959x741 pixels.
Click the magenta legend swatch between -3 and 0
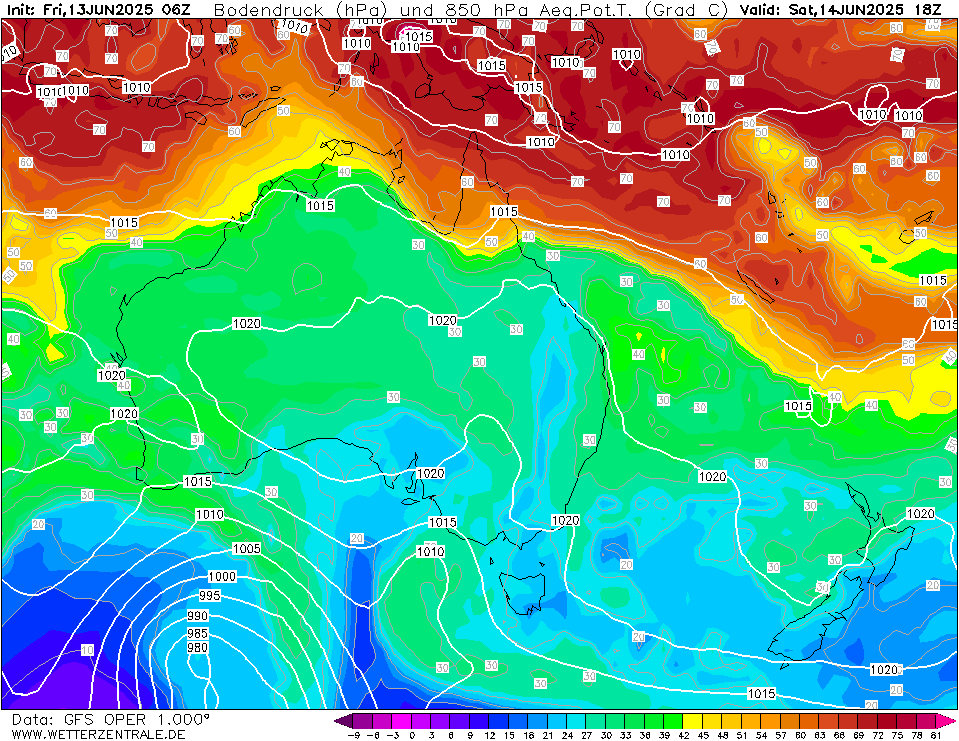tap(402, 720)
